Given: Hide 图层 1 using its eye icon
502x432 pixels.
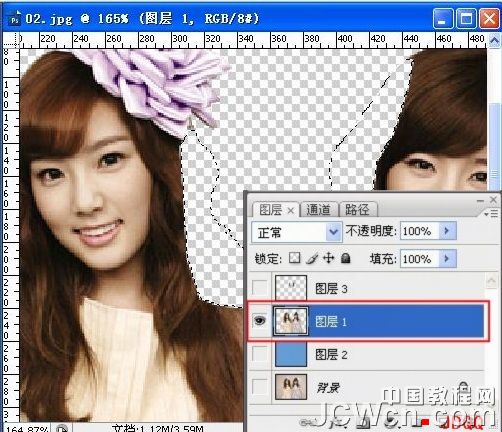Looking at the screenshot, I should [x=260, y=321].
